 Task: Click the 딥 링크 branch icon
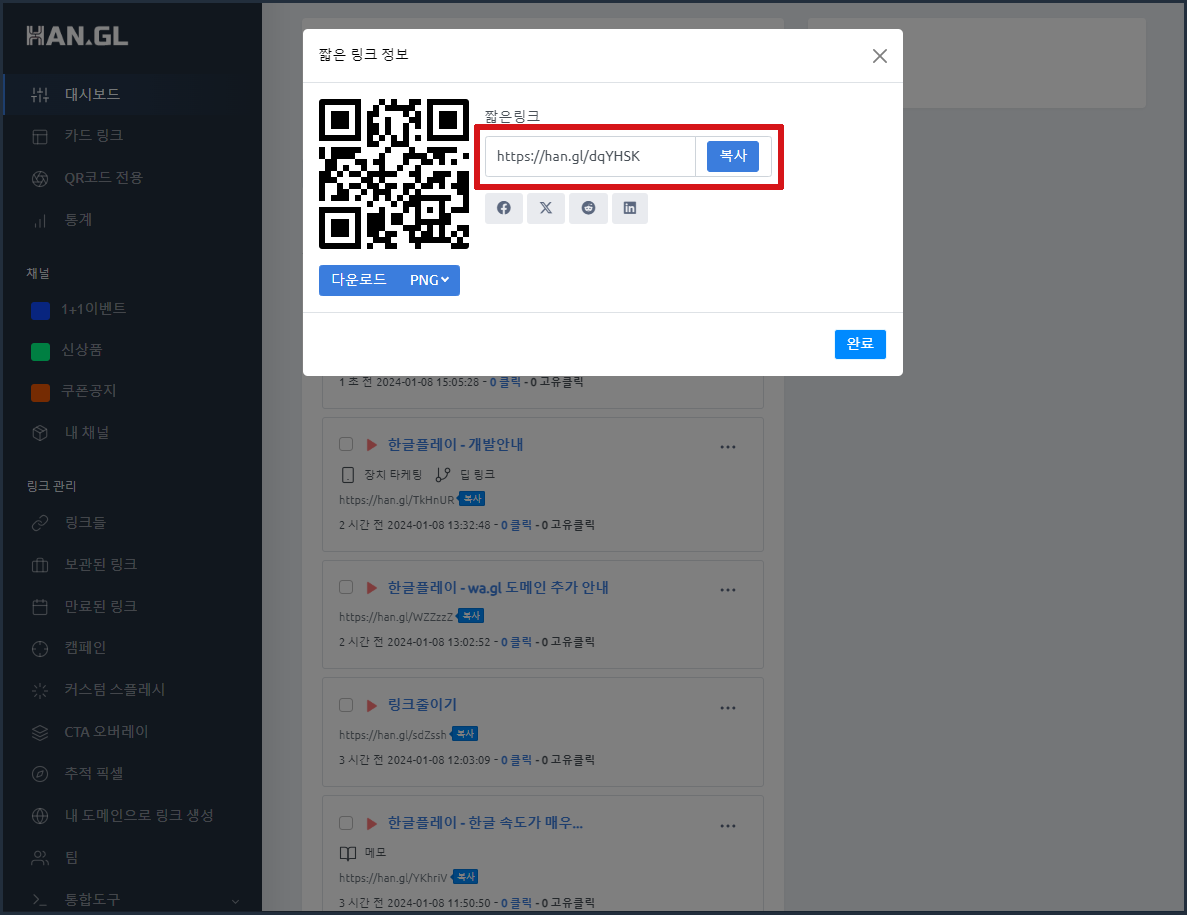tap(443, 475)
